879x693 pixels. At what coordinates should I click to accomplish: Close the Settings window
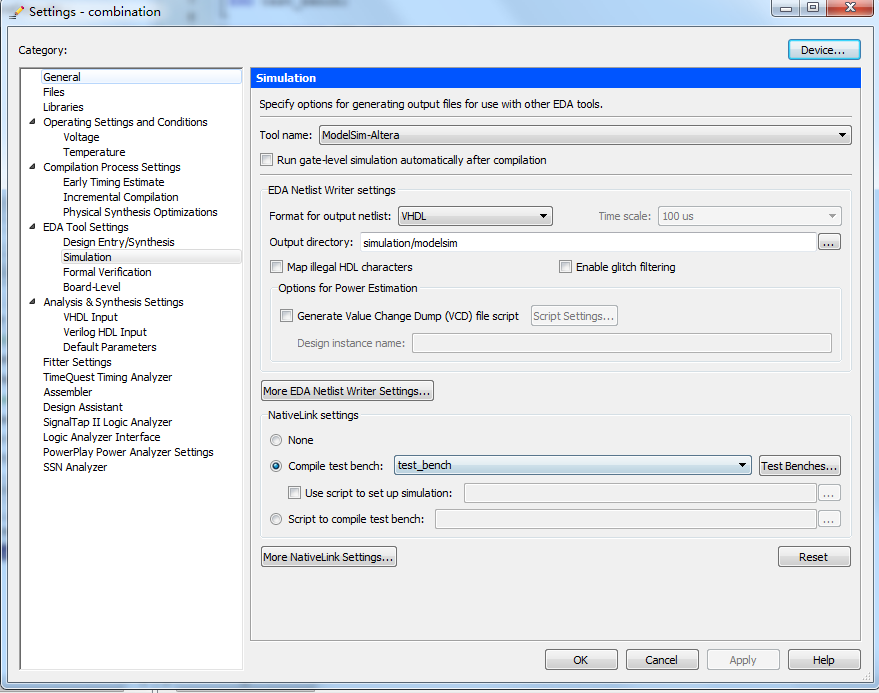(850, 7)
